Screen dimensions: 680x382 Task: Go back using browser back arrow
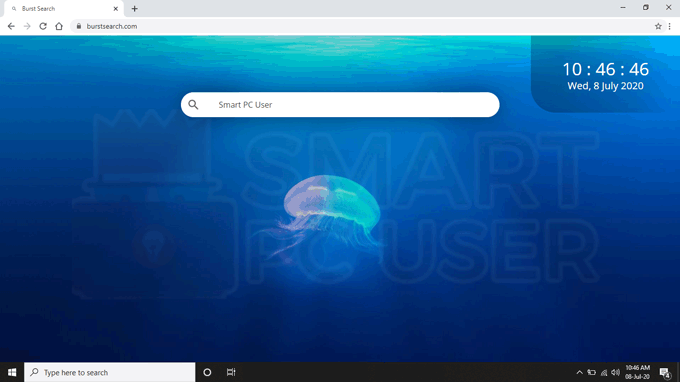(11, 26)
